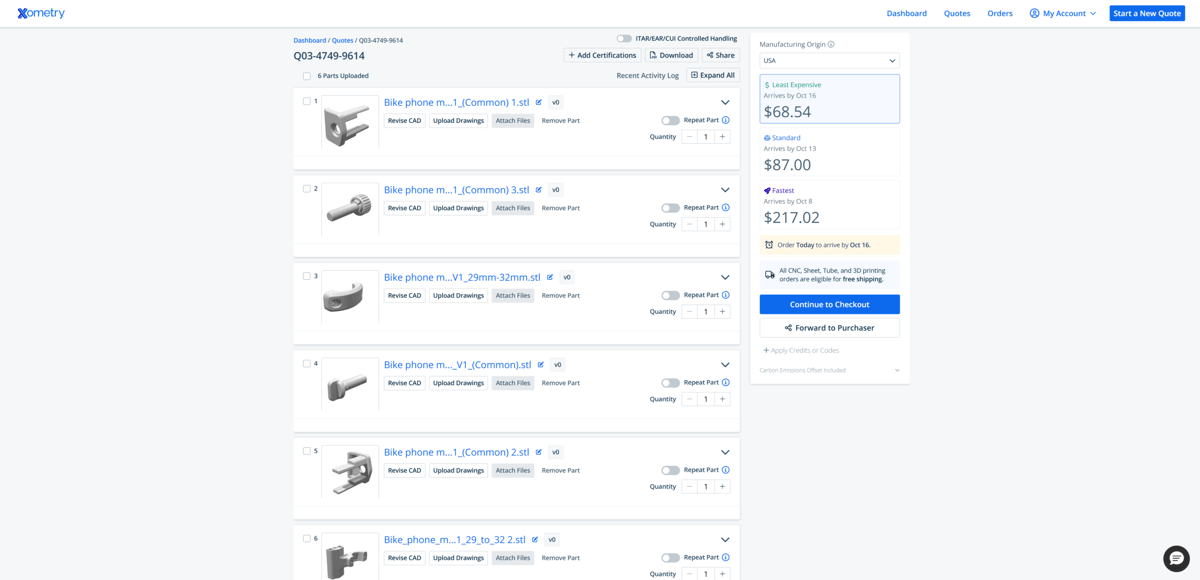Click edit pencil icon for Common 3.stl
Image resolution: width=1200 pixels, height=580 pixels.
(539, 190)
